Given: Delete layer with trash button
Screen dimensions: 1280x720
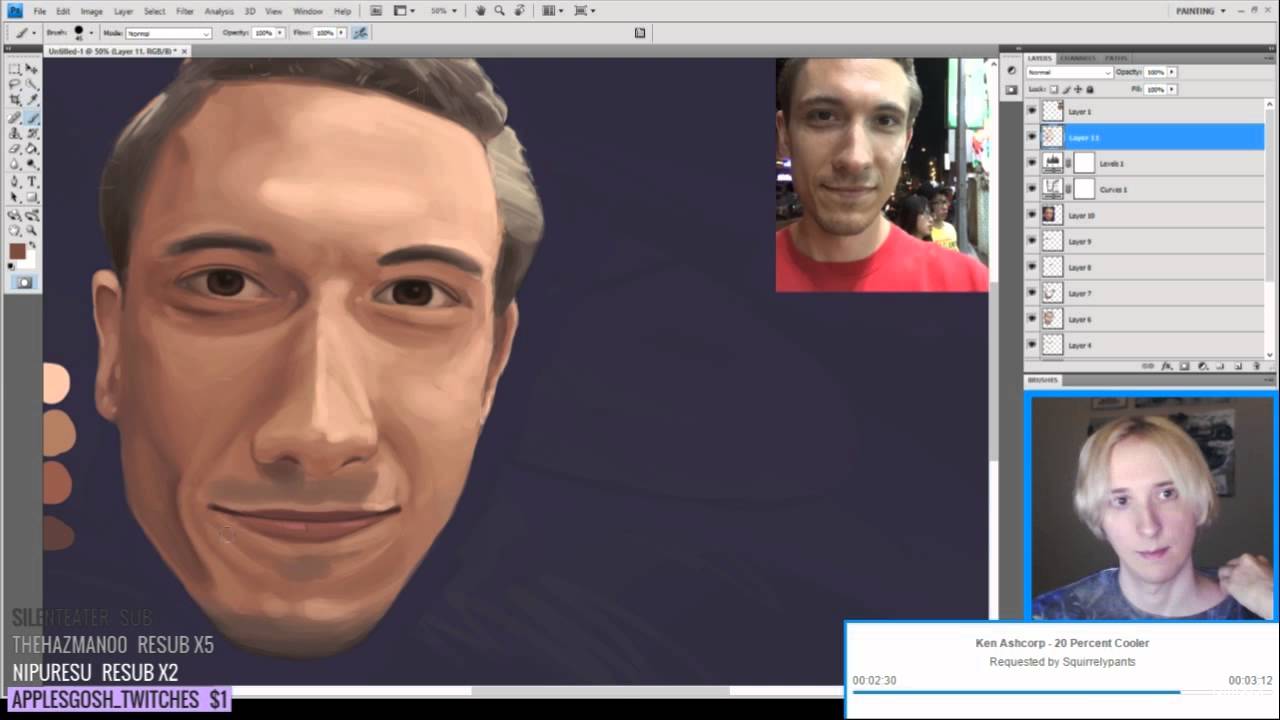Looking at the screenshot, I should point(1256,366).
